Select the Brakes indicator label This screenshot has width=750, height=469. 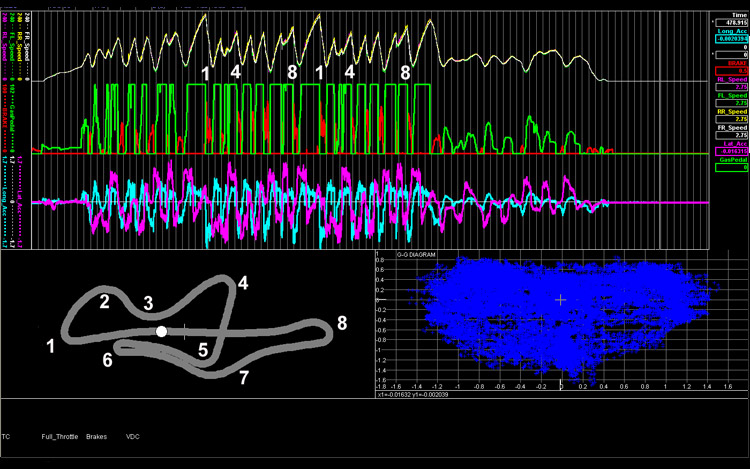[96, 437]
